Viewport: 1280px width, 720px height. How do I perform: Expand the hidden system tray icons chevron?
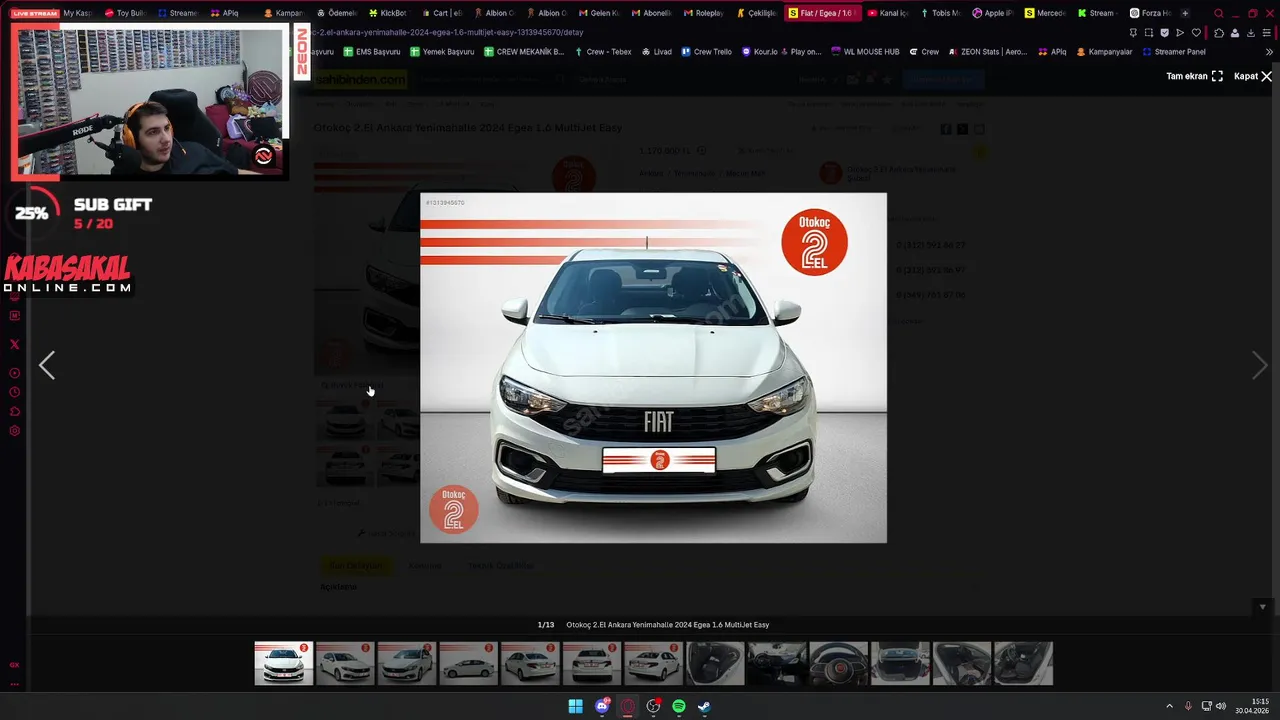coord(1169,706)
